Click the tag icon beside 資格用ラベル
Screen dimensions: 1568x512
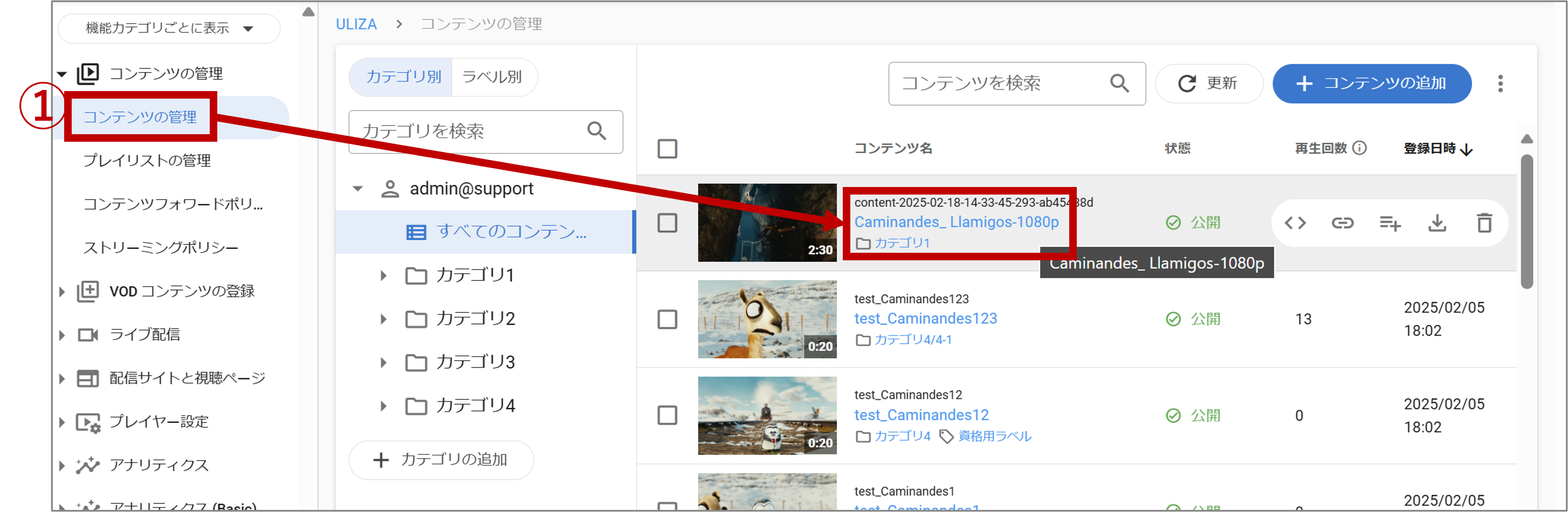click(946, 437)
